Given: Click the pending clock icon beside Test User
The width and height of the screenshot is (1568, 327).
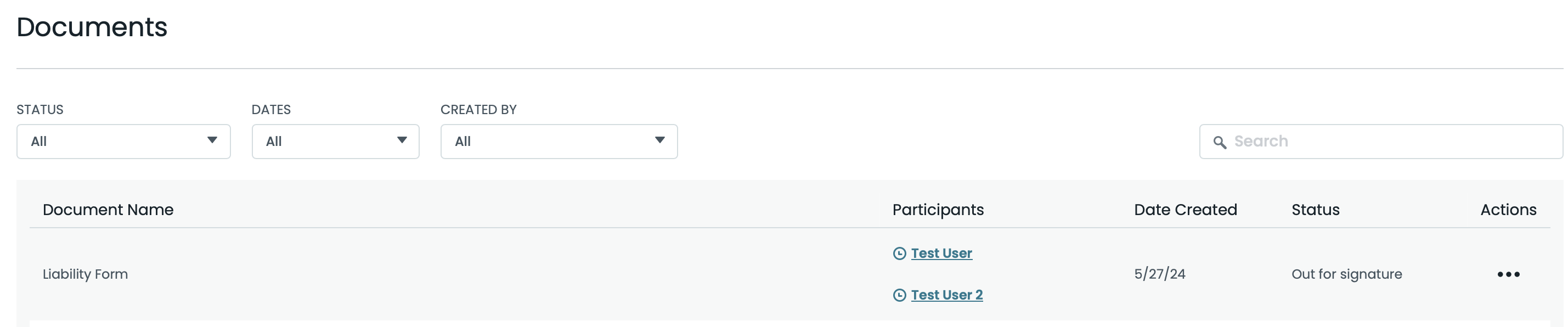Looking at the screenshot, I should click(899, 253).
